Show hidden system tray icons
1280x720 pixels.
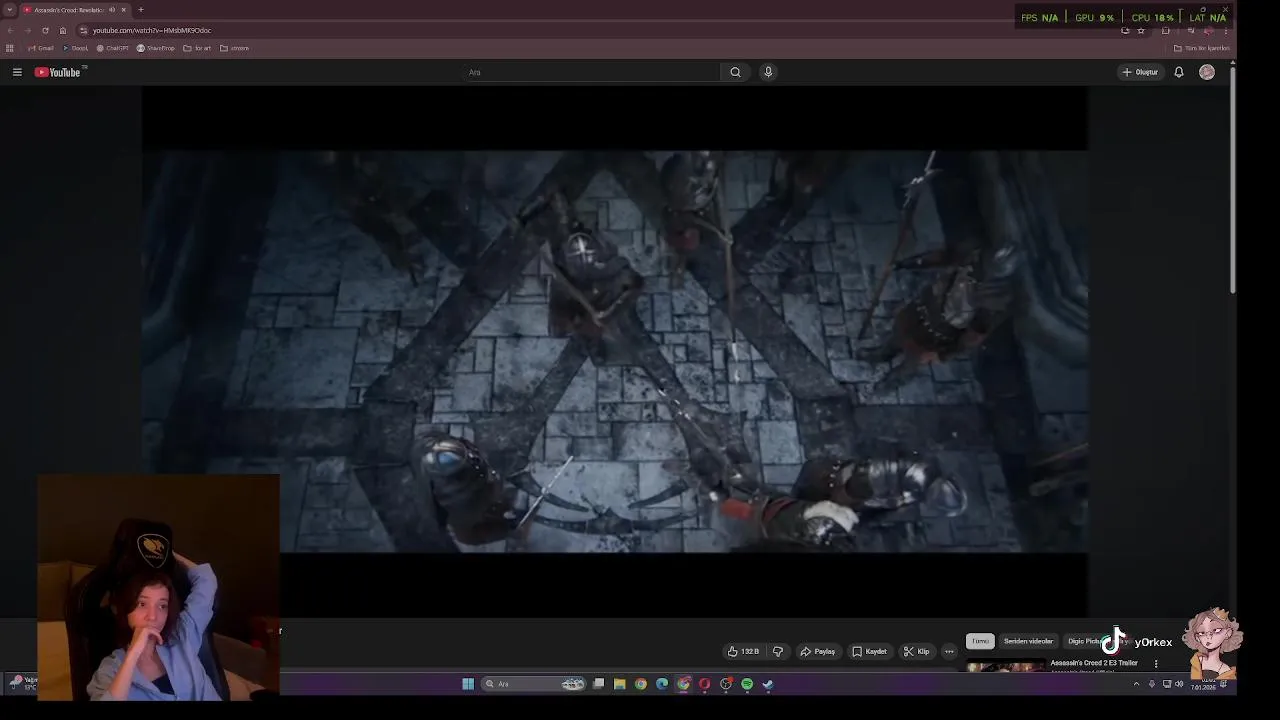point(1136,684)
